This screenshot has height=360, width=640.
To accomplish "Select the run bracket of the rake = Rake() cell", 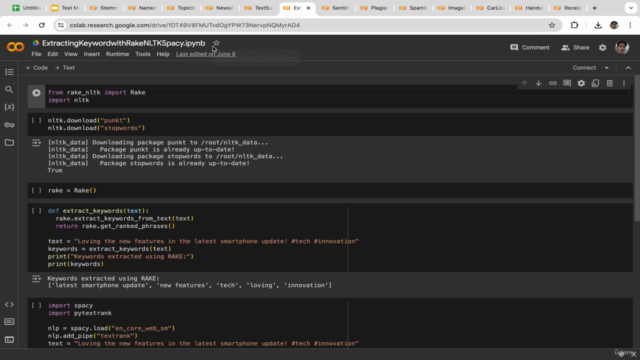I will coord(36,190).
